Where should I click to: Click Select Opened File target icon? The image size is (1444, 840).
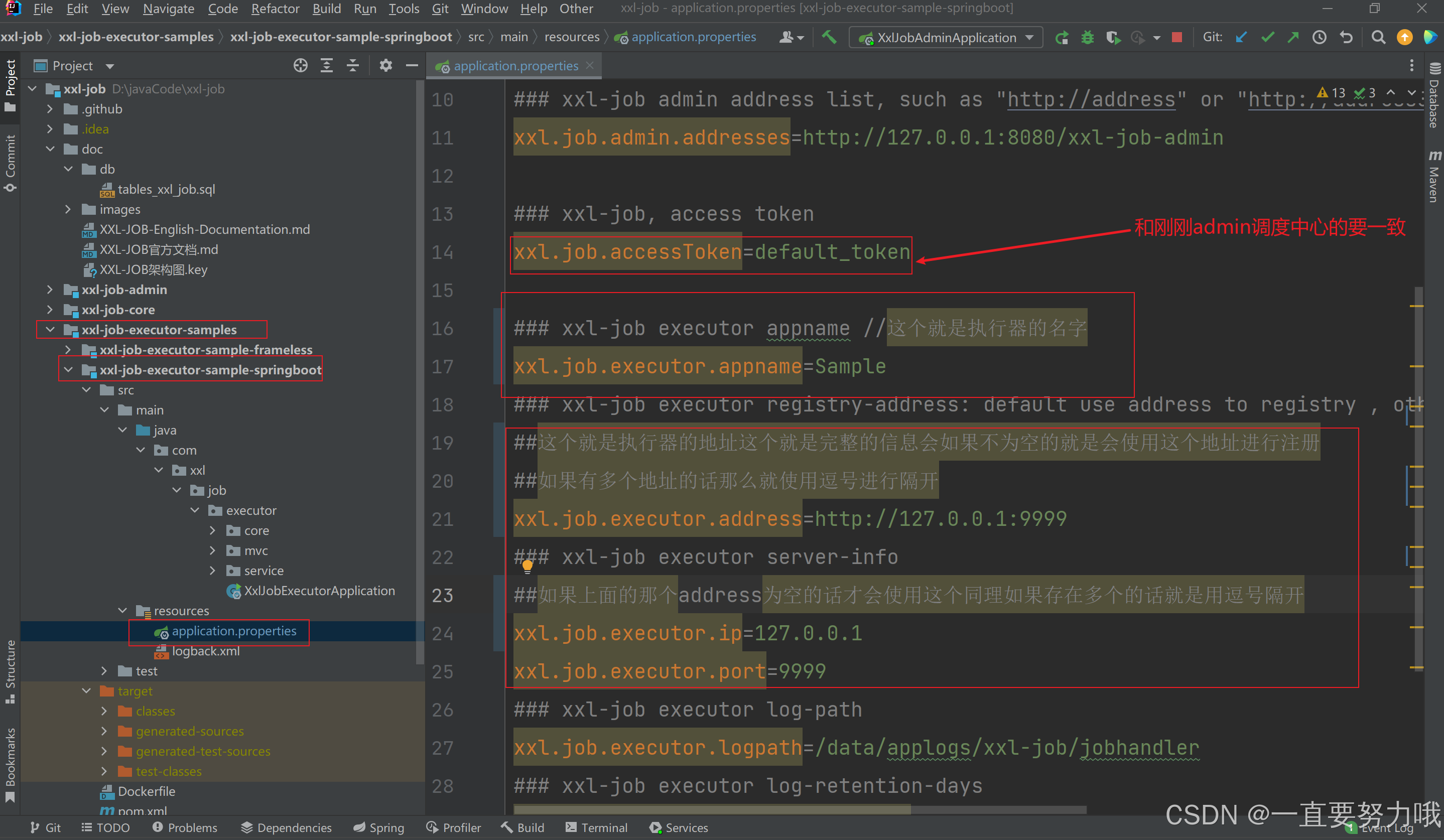pyautogui.click(x=300, y=66)
